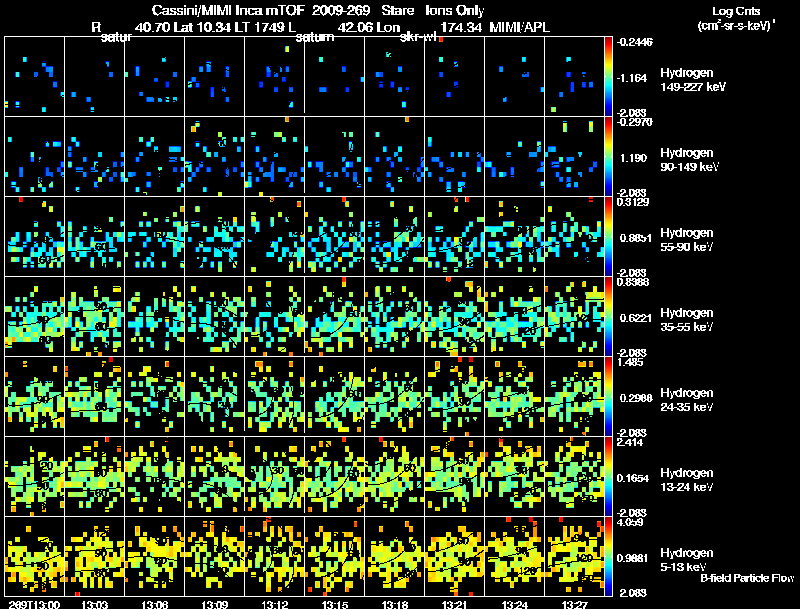Click the Hydrogen 5-13 keV color bar
Screen dimensions: 800x609
(x=608, y=556)
